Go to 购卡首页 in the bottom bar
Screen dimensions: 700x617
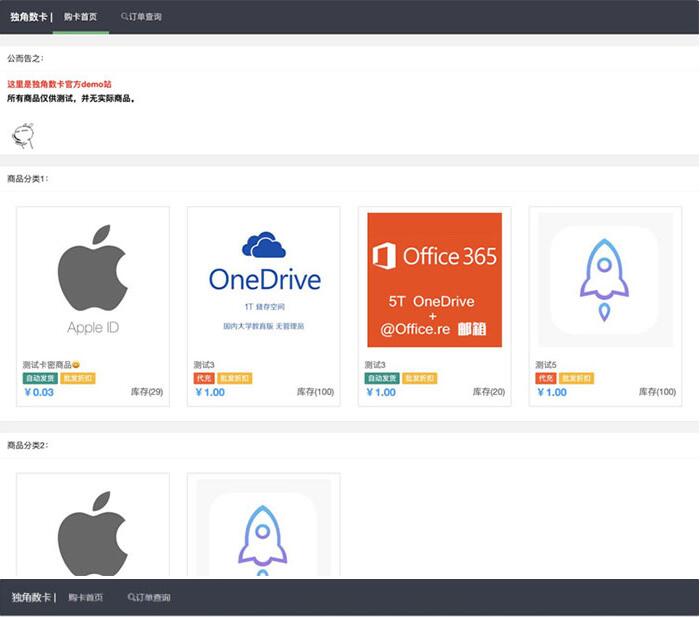pyautogui.click(x=86, y=597)
